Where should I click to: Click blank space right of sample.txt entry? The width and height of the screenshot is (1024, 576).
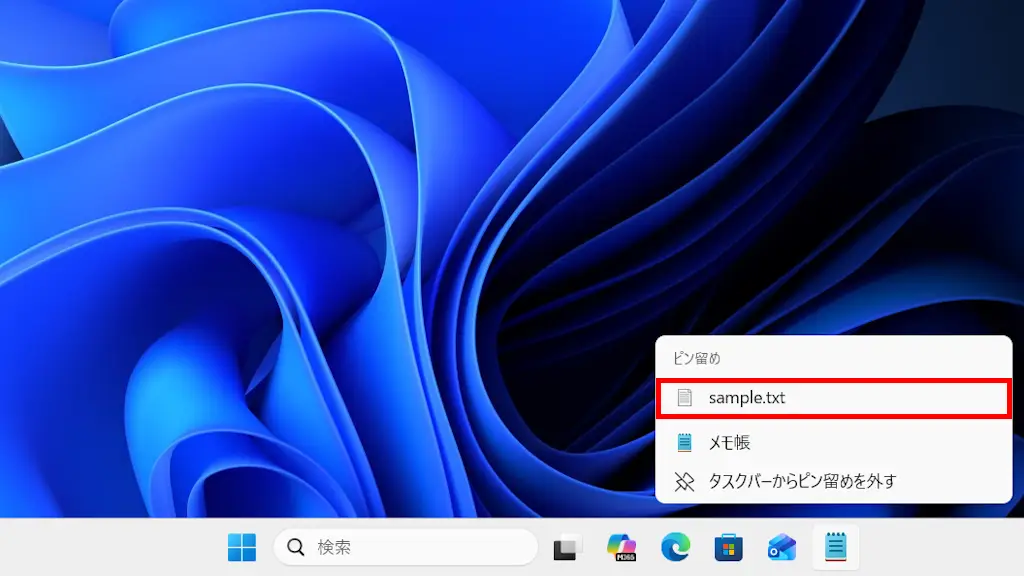900,398
